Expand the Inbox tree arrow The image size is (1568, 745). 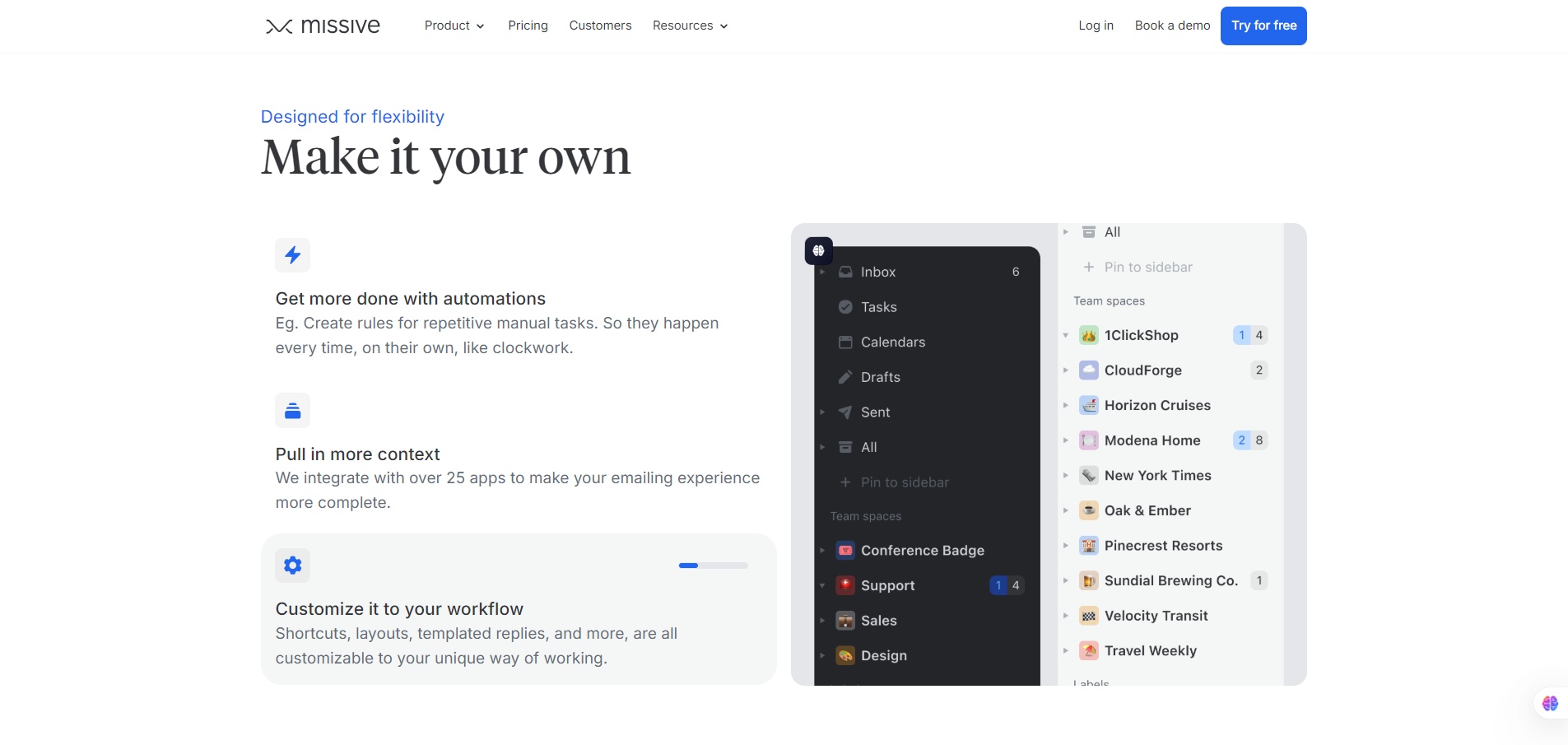point(822,272)
